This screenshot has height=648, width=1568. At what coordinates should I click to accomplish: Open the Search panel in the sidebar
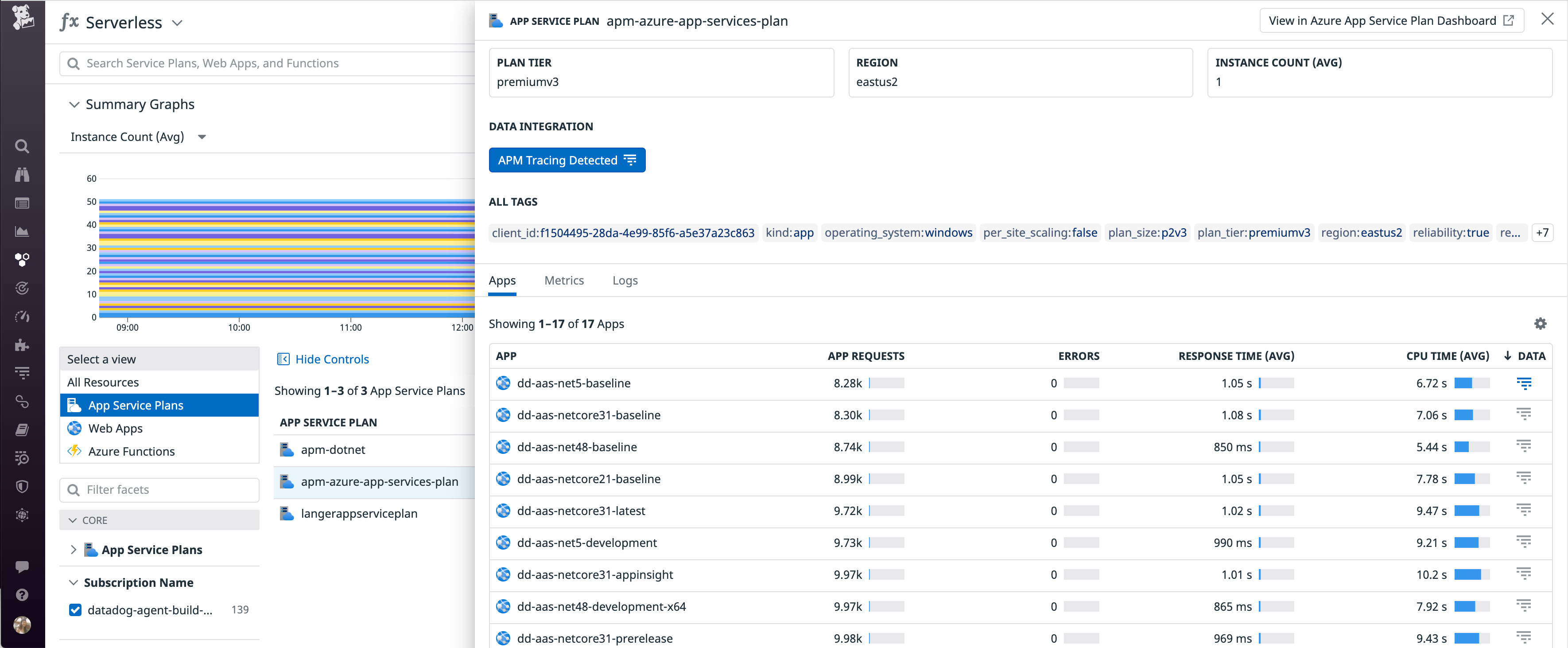(x=22, y=146)
